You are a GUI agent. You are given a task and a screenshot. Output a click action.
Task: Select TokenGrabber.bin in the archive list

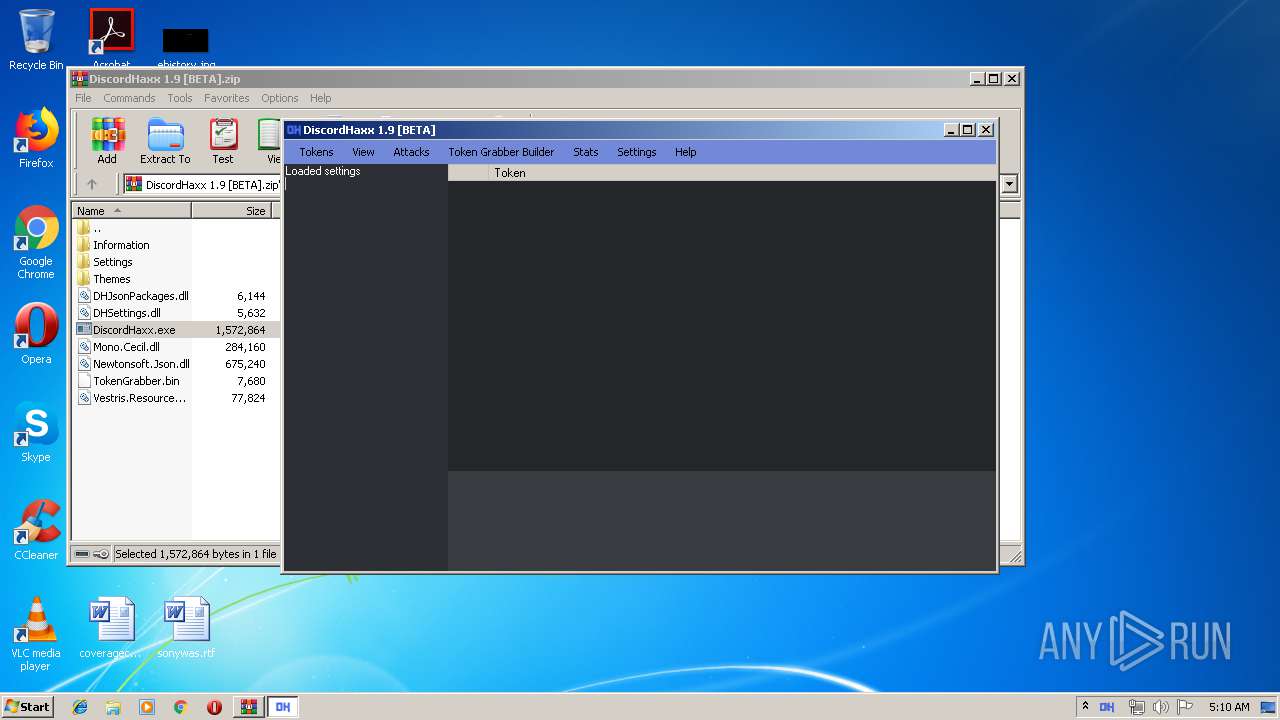[x=175, y=381]
